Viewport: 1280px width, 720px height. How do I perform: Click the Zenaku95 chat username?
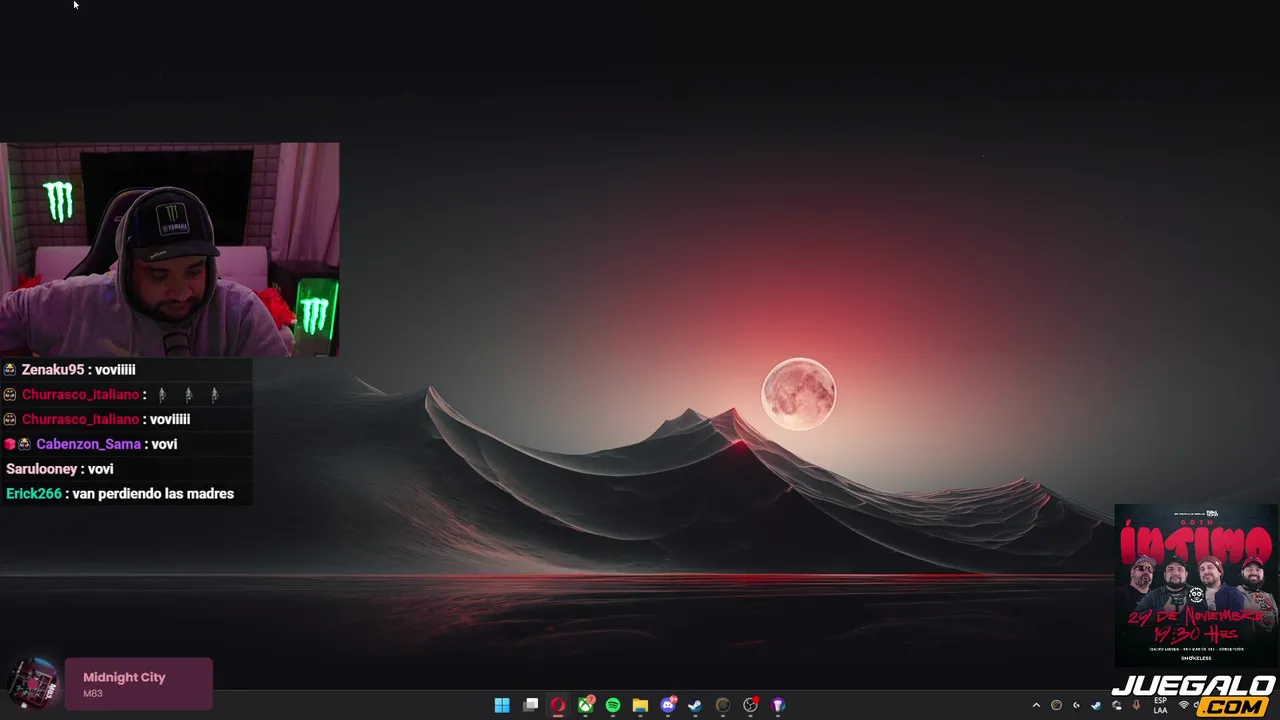pos(53,370)
